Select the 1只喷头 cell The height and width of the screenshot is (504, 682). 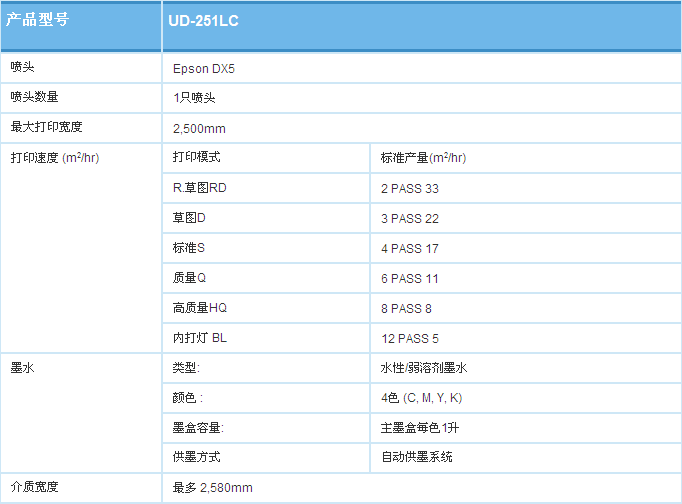[194, 98]
